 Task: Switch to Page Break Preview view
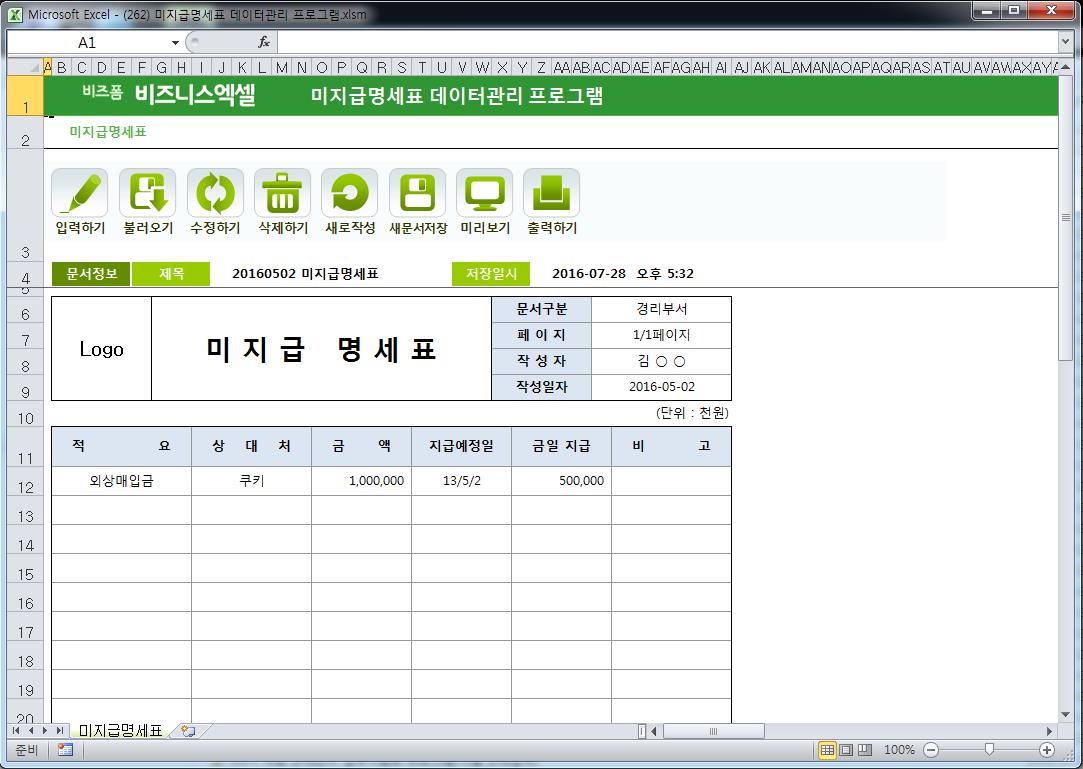coord(864,750)
